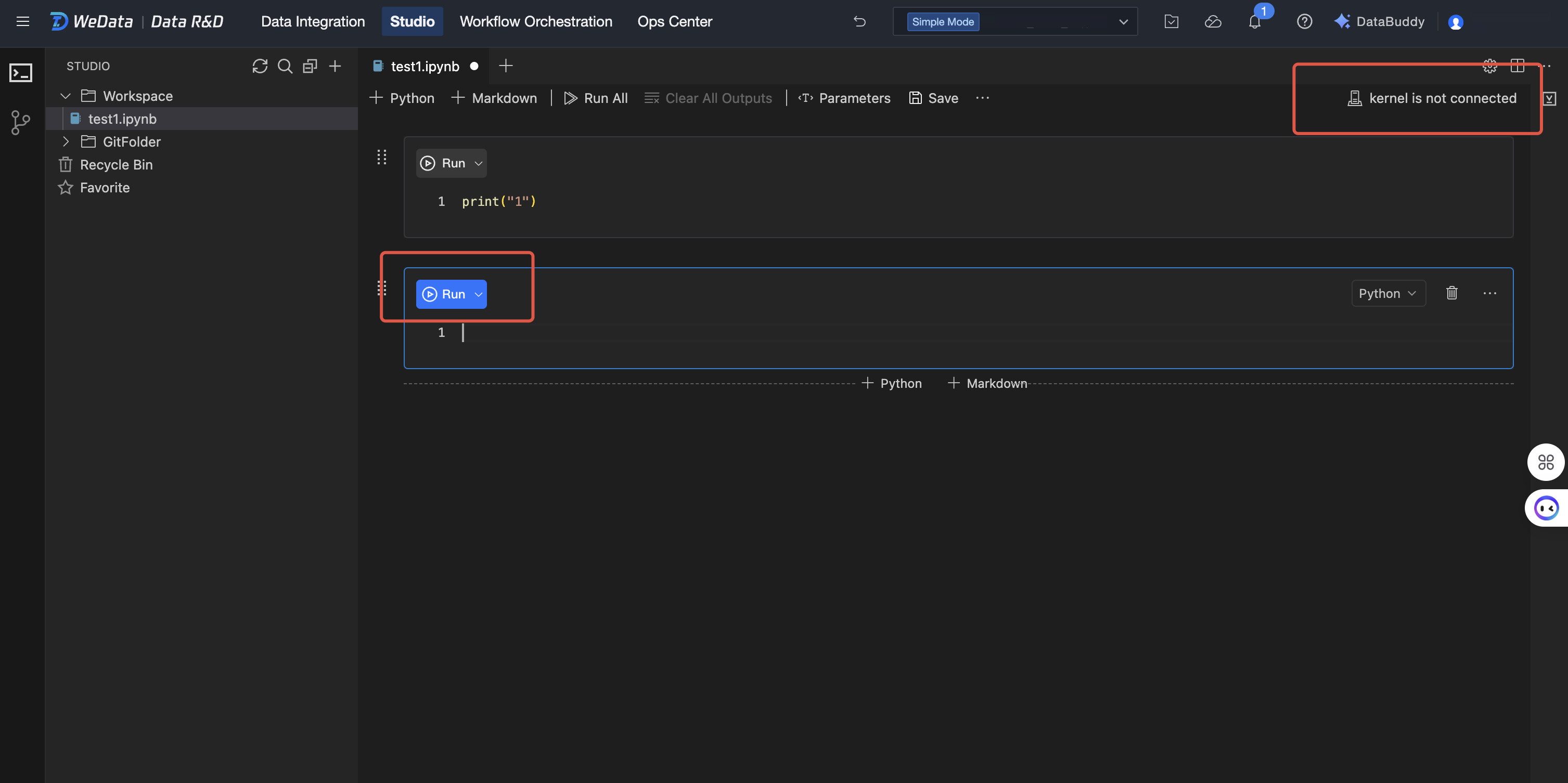The height and width of the screenshot is (783, 1568).
Task: Open the Python language dropdown in cell
Action: pos(1388,293)
